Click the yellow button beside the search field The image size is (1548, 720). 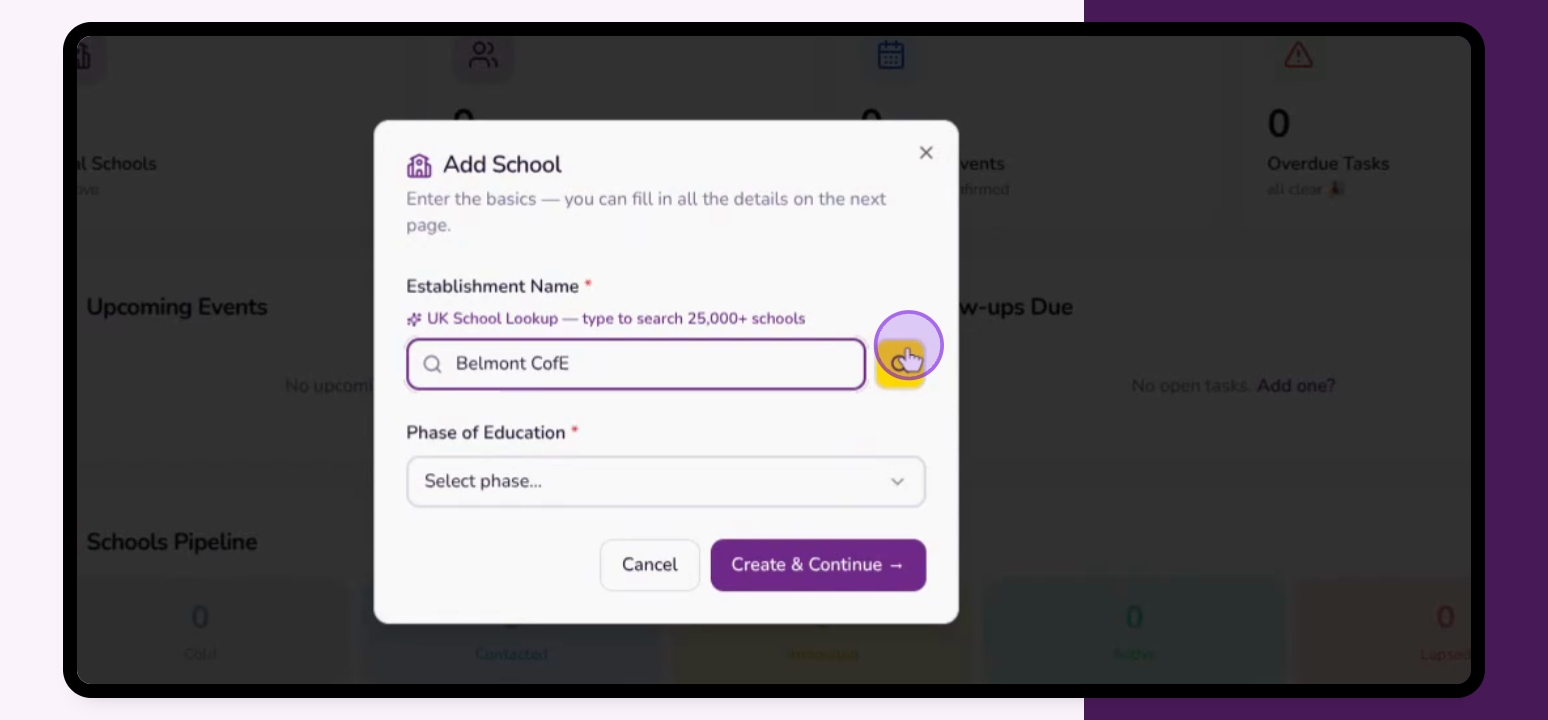click(900, 364)
